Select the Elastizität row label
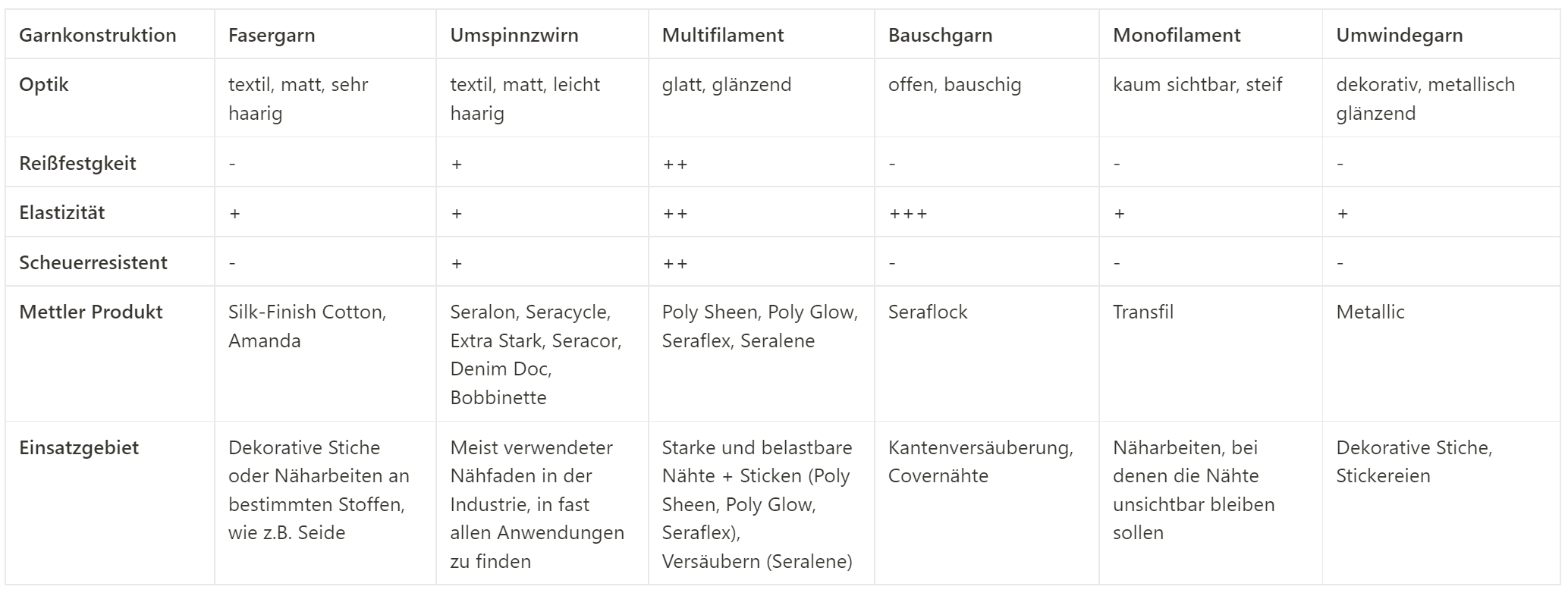This screenshot has width=1568, height=596. pyautogui.click(x=62, y=212)
